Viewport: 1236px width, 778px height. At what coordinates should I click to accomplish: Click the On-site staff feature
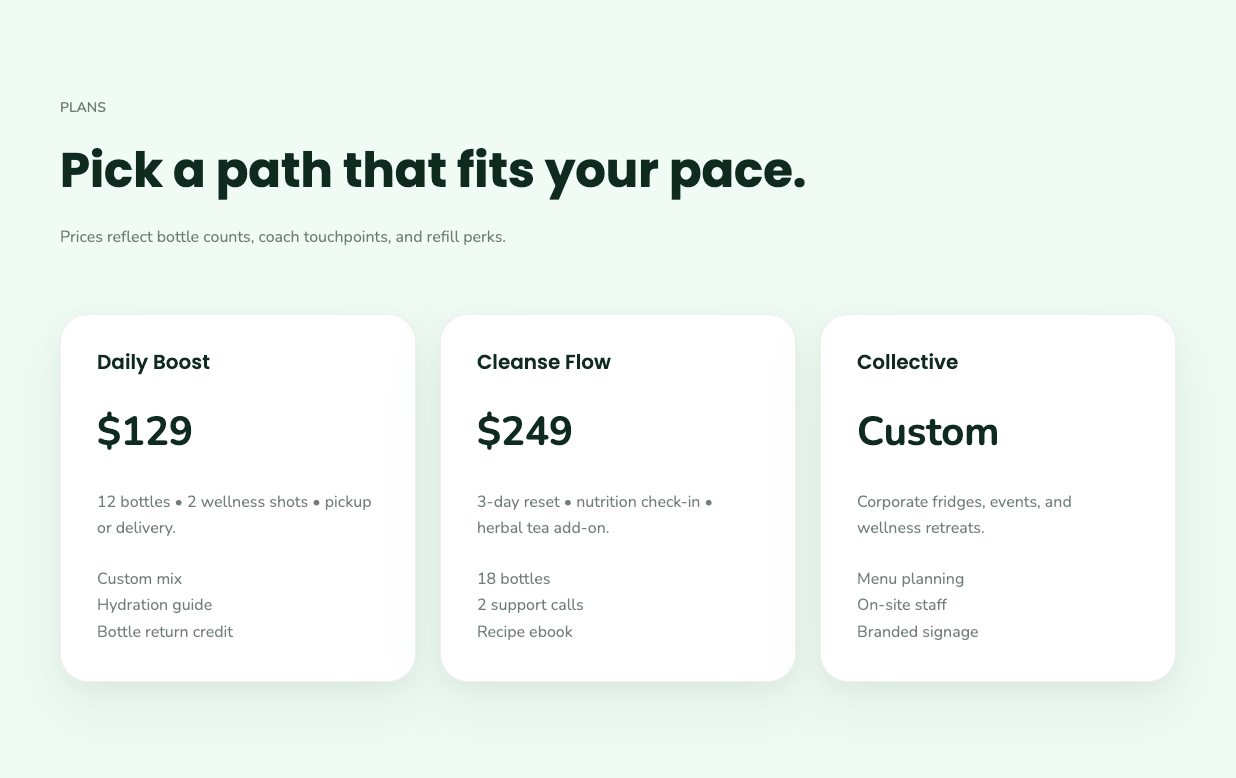click(901, 605)
